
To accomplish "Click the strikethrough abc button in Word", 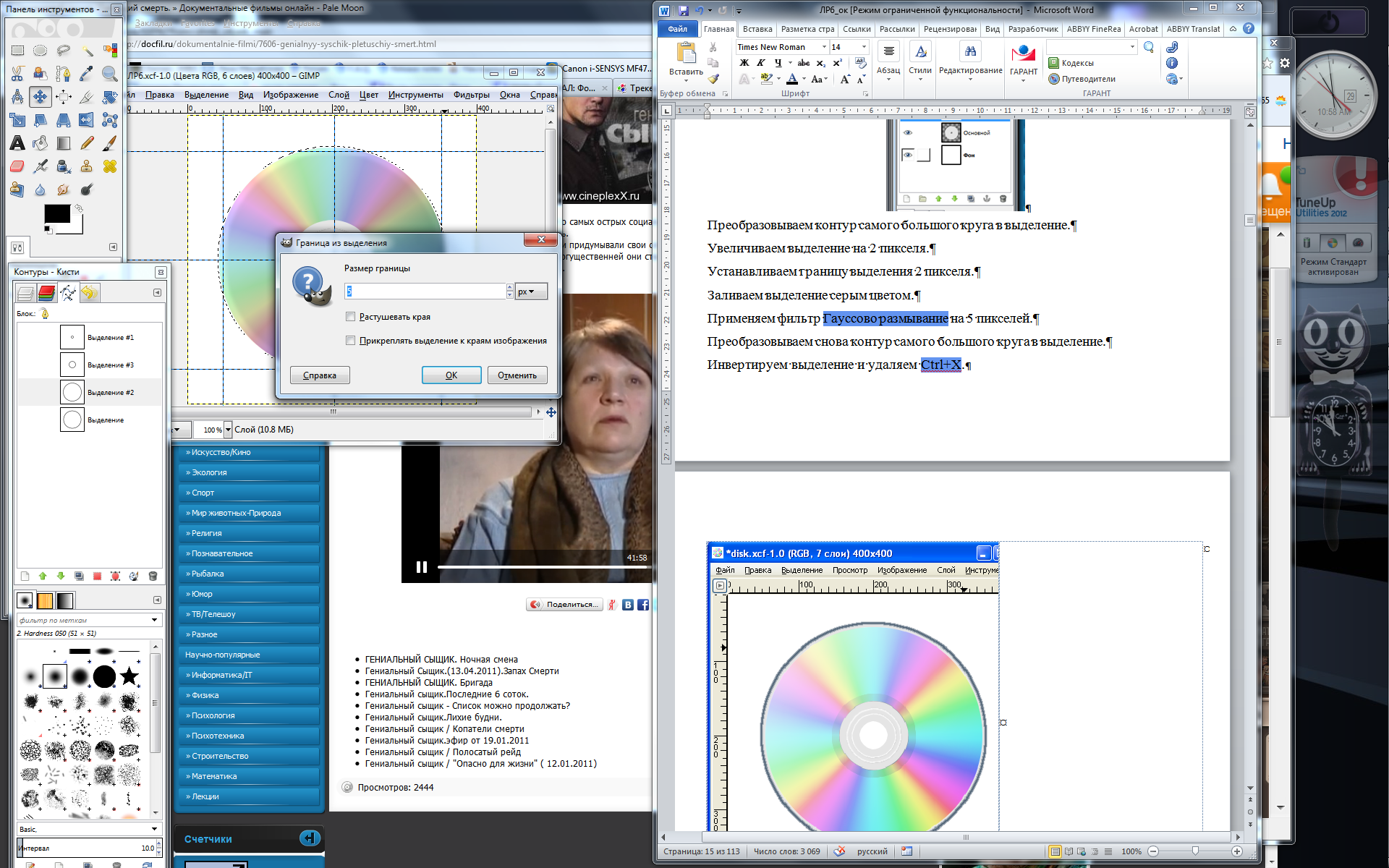I will [803, 64].
